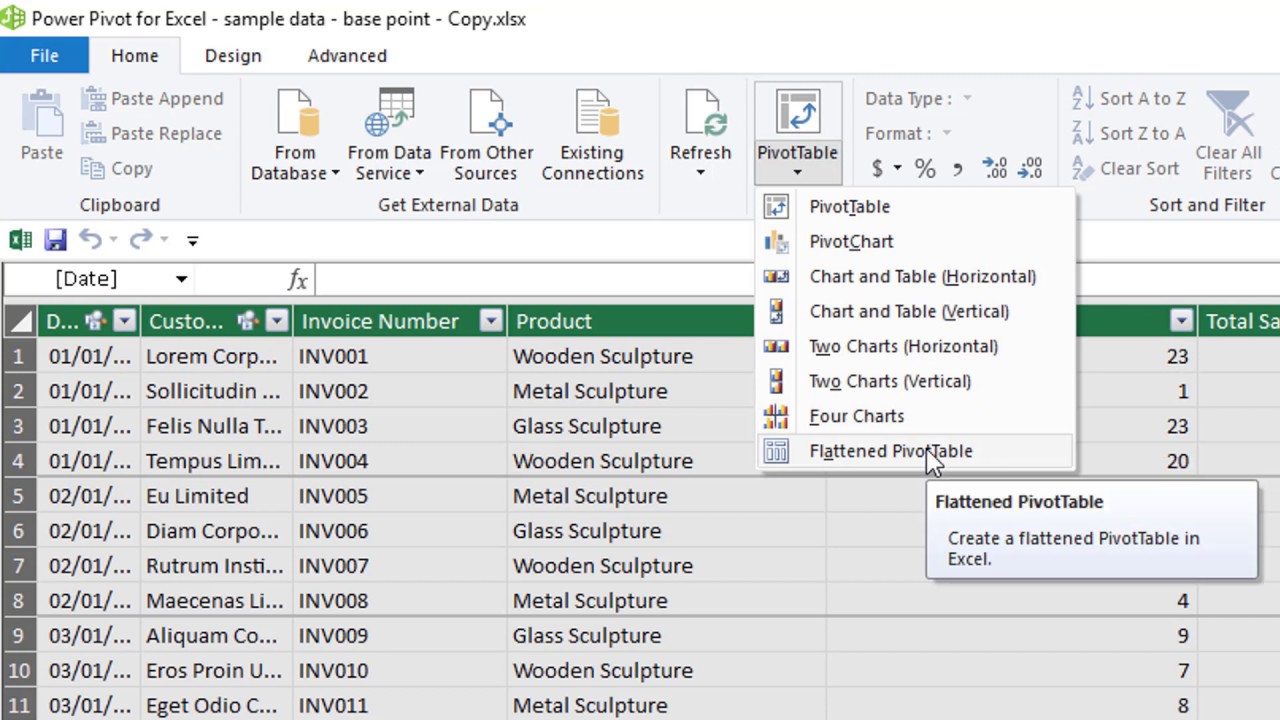Viewport: 1280px width, 720px height.
Task: Open the Date column filter dropdown
Action: coord(124,321)
